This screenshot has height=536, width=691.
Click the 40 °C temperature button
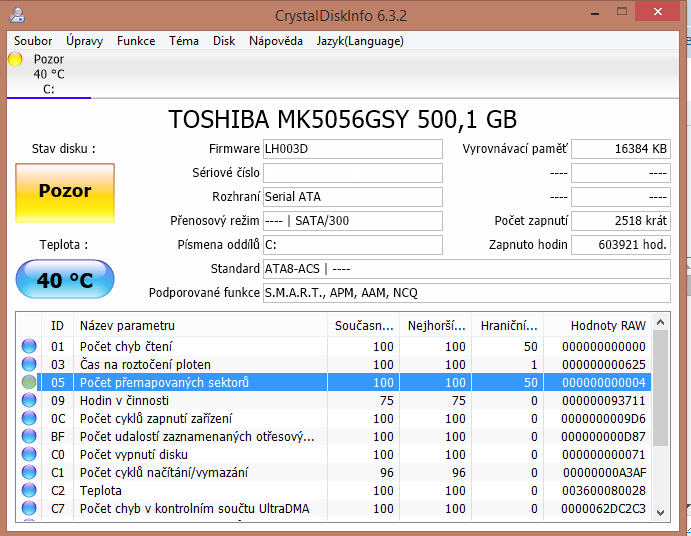click(x=65, y=280)
